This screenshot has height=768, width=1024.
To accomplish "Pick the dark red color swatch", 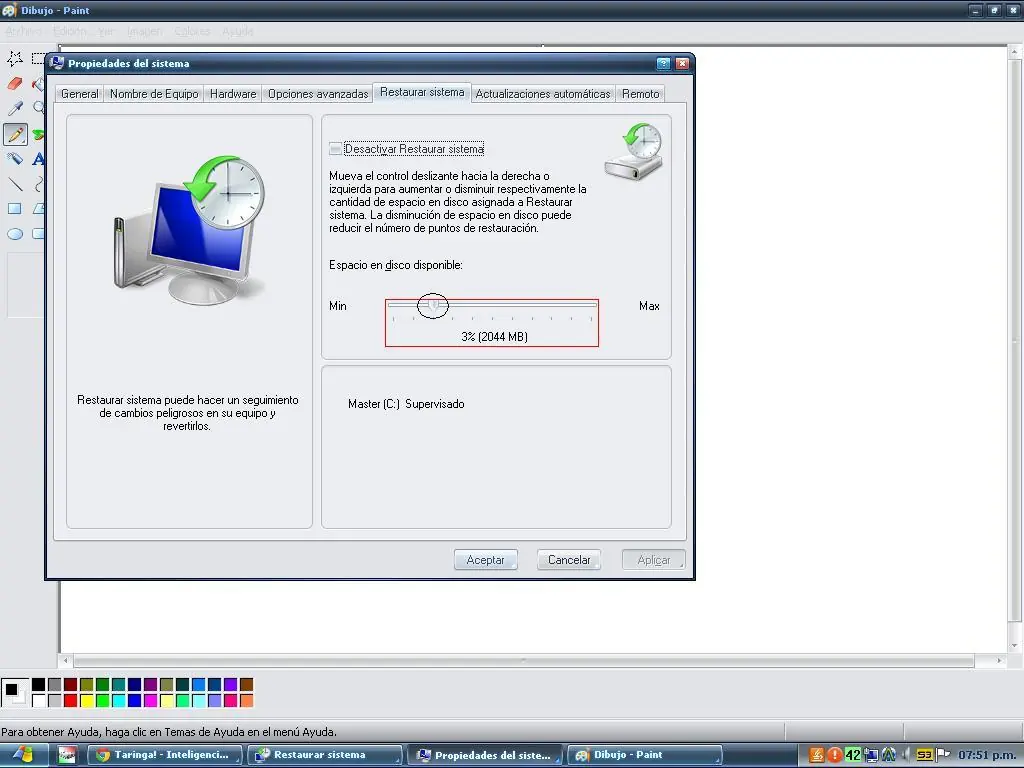I will (71, 684).
